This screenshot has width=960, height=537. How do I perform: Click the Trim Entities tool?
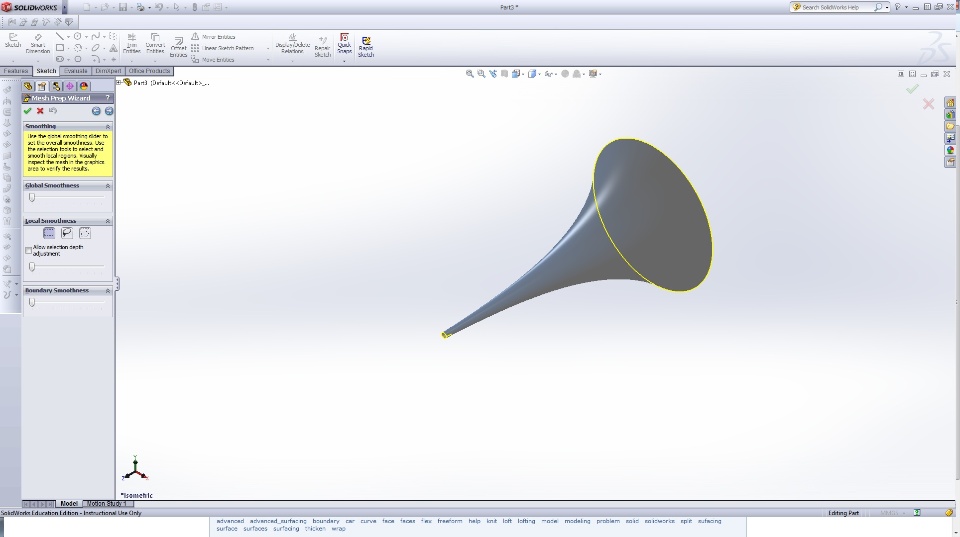click(x=132, y=43)
